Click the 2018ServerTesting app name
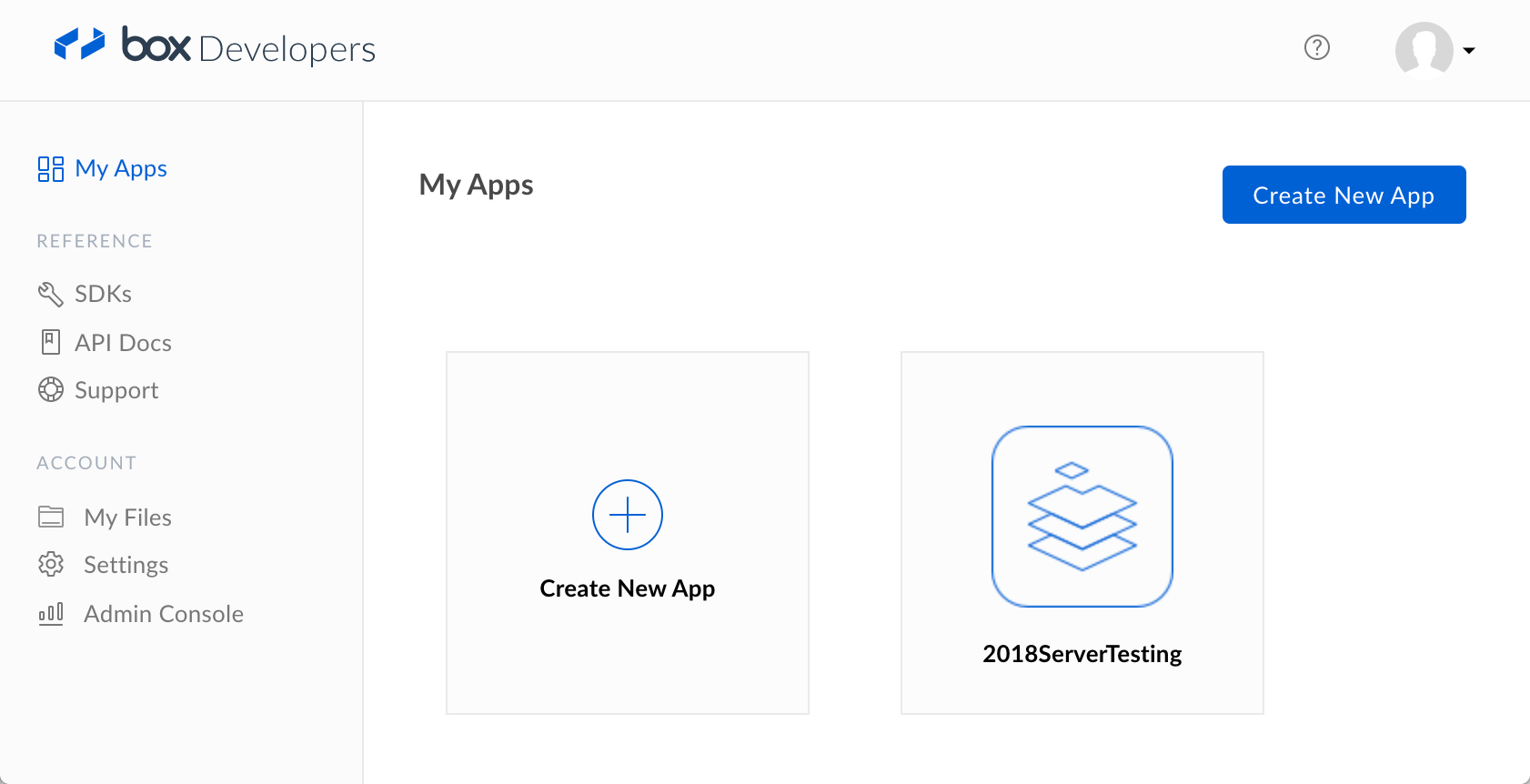The width and height of the screenshot is (1530, 784). (1082, 654)
